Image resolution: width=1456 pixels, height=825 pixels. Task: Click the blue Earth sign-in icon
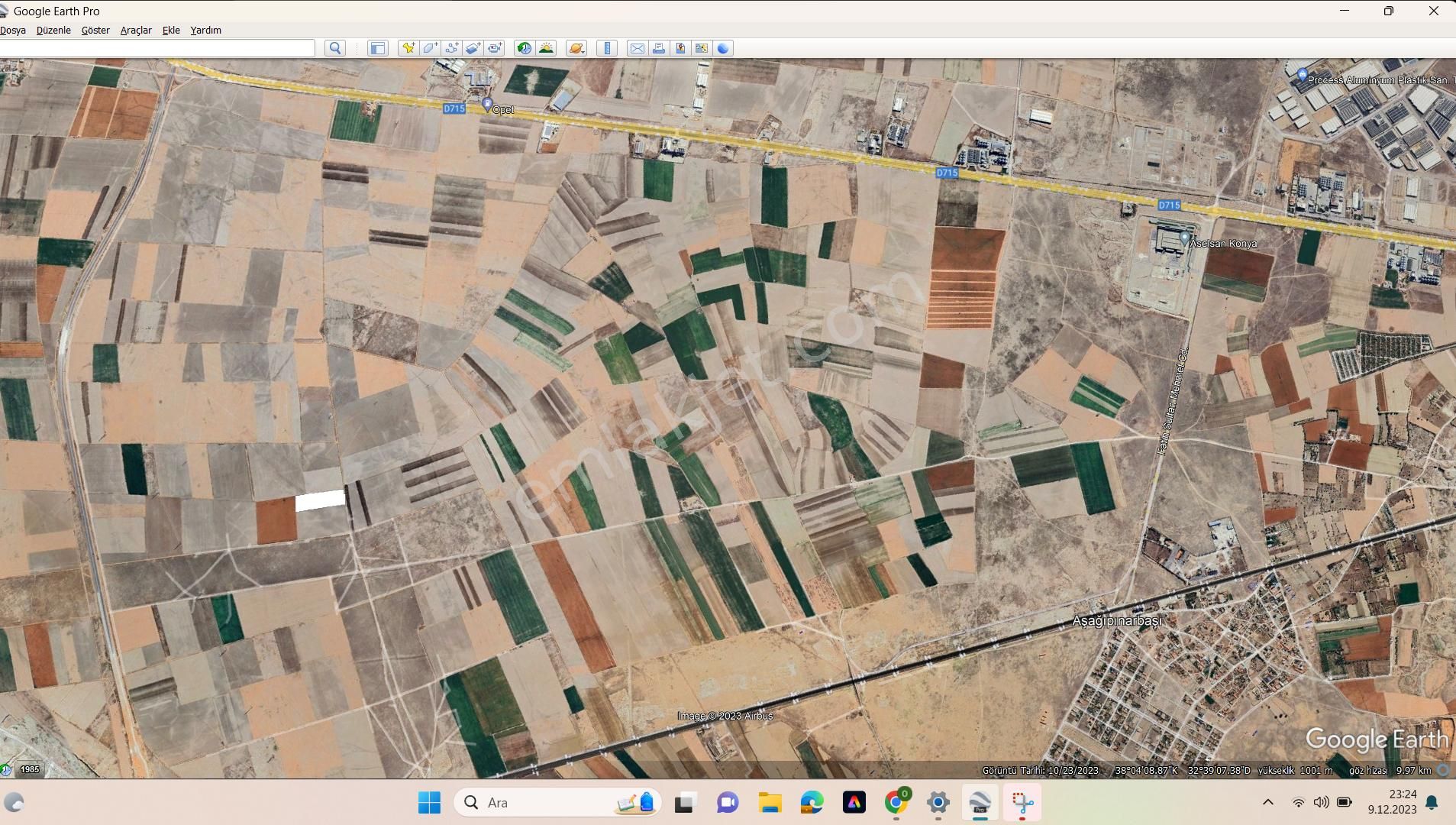723,48
